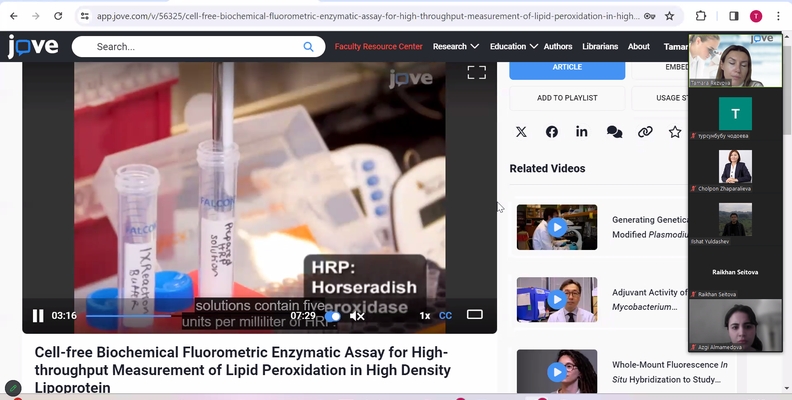Viewport: 792px width, 400px height.
Task: Expand the Education dropdown menu
Action: point(514,46)
